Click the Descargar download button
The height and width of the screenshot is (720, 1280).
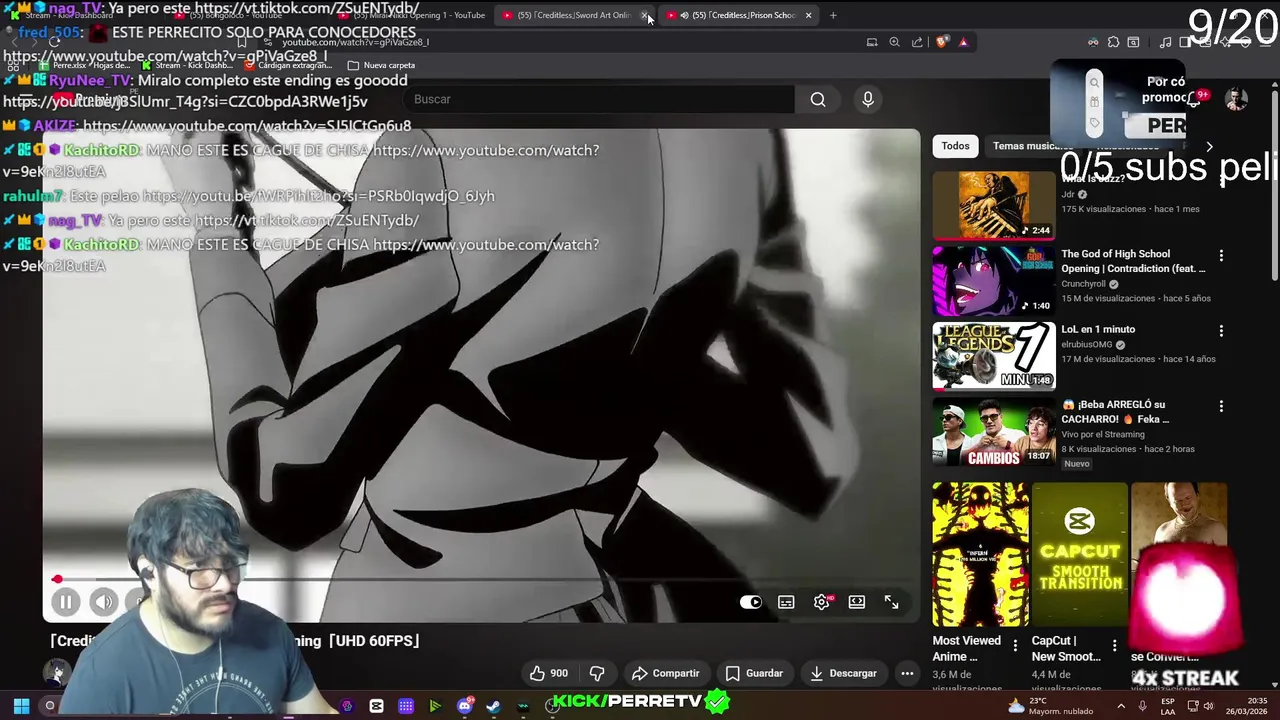click(843, 673)
